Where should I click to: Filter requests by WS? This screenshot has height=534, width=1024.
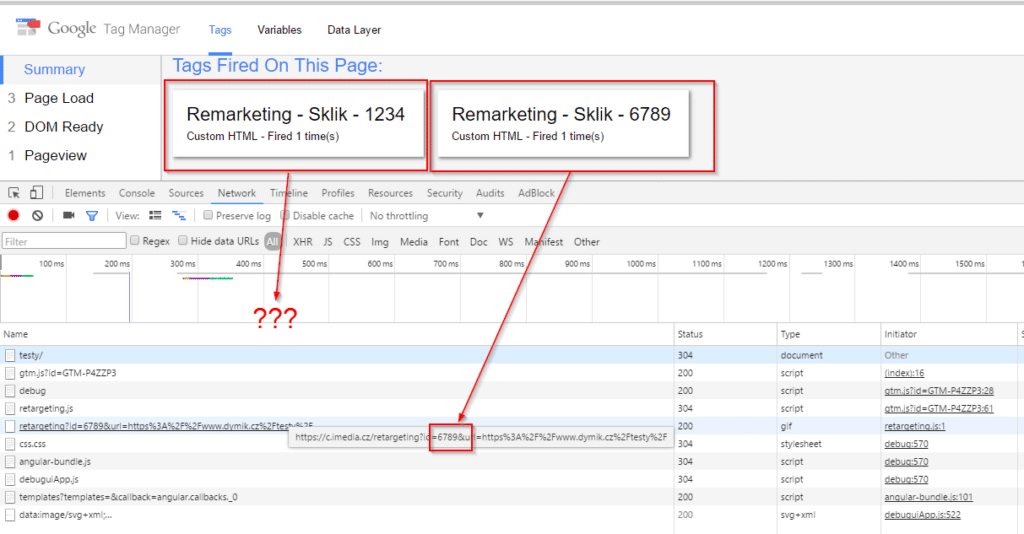coord(505,242)
